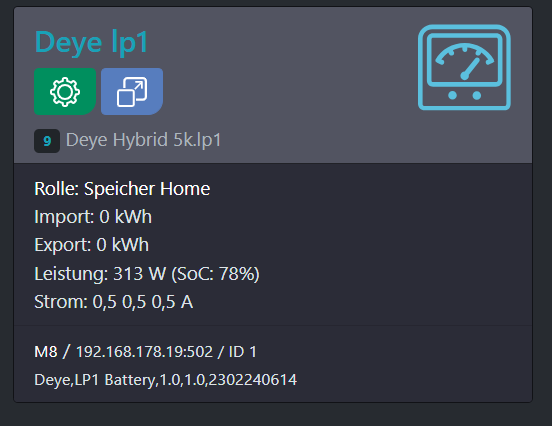The height and width of the screenshot is (426, 552).
Task: Click the number 9 badge
Action: (47, 141)
